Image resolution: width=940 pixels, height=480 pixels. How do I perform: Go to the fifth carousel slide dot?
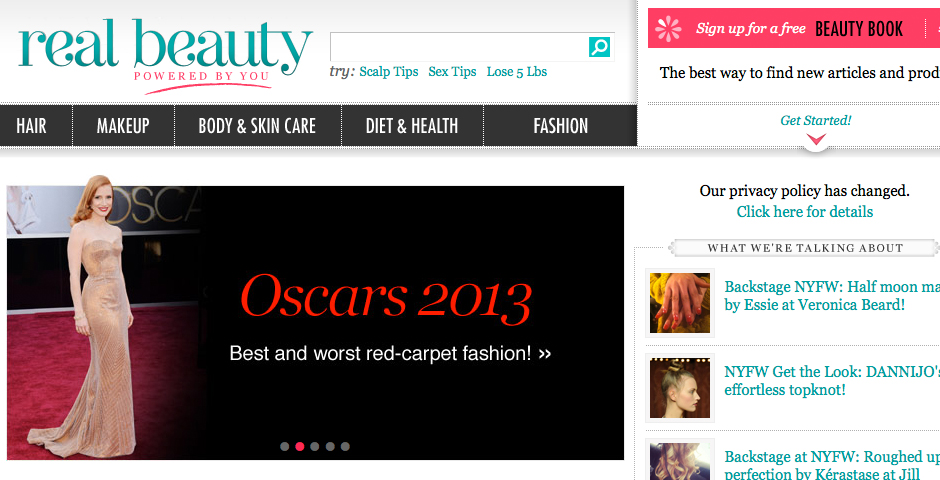click(x=345, y=446)
